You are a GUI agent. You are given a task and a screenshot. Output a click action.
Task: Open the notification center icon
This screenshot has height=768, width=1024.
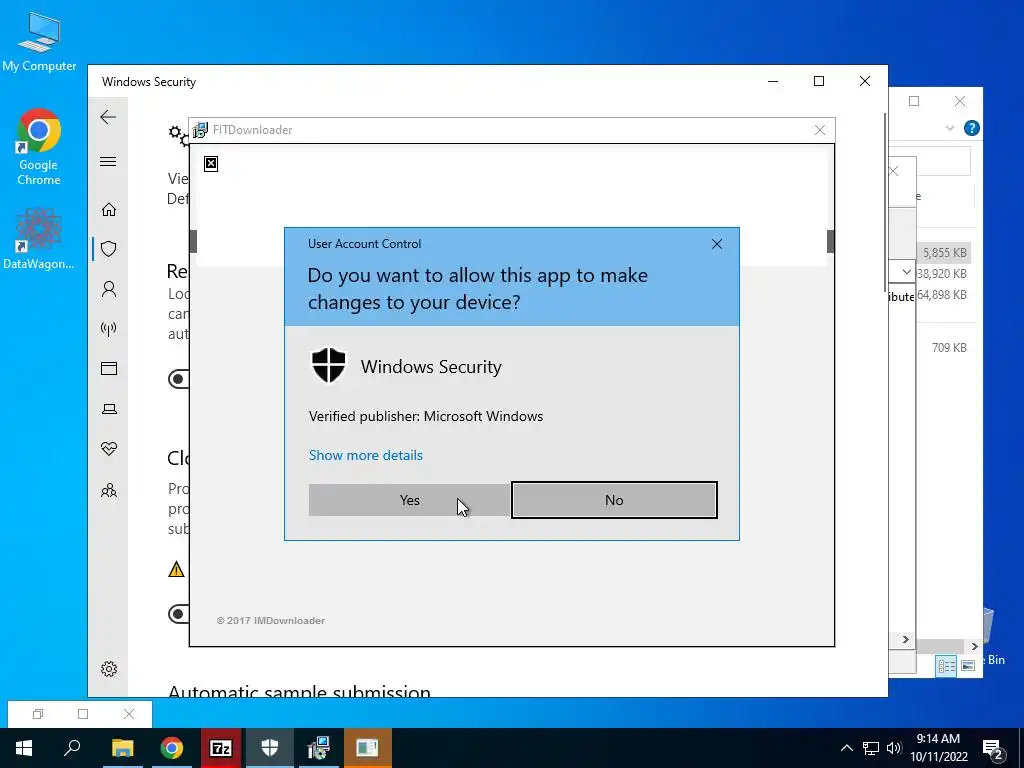point(993,749)
